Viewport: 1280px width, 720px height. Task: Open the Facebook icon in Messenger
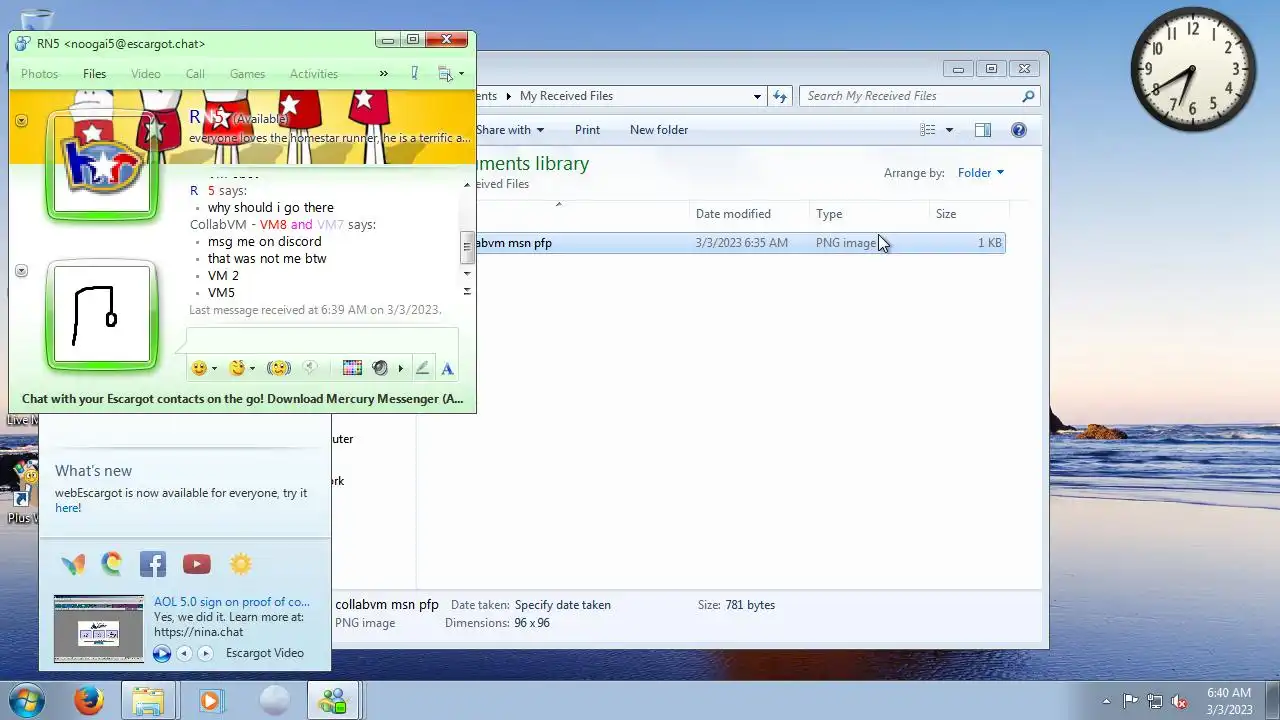coord(153,564)
